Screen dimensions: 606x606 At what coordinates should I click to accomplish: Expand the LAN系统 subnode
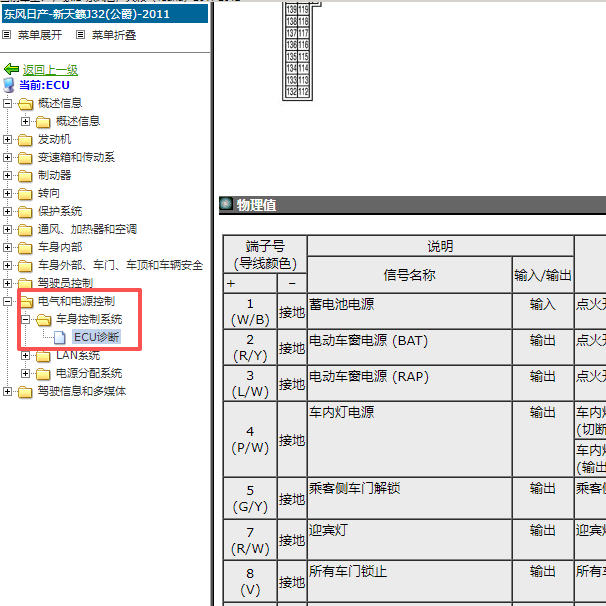pyautogui.click(x=25, y=355)
